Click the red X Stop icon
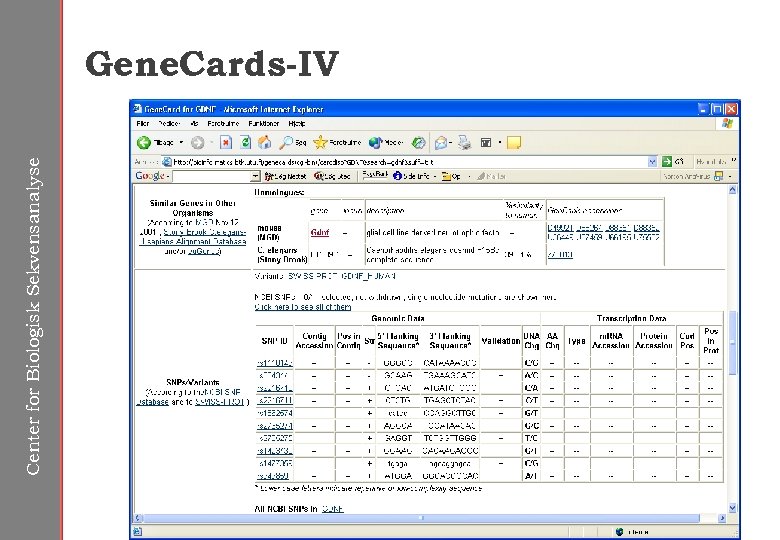Screen dimensions: 780x540 [x=226, y=143]
